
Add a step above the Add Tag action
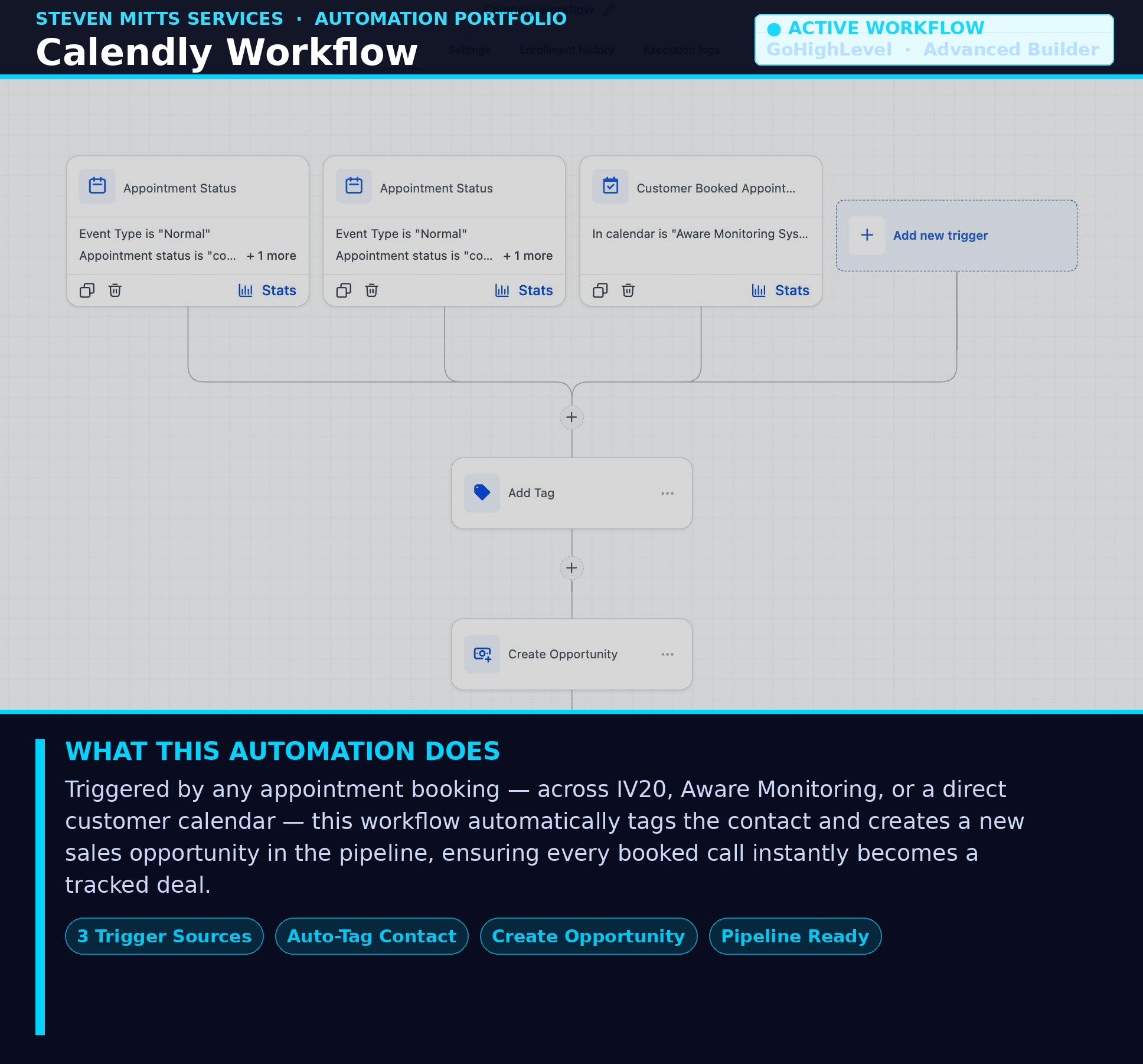click(x=571, y=417)
